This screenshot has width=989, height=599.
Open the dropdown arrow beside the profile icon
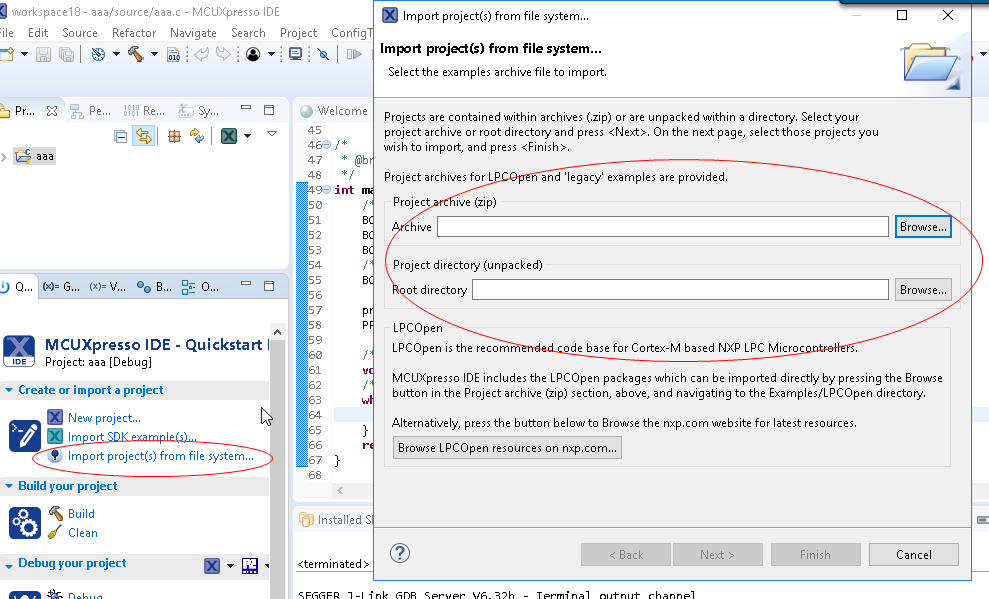(271, 54)
